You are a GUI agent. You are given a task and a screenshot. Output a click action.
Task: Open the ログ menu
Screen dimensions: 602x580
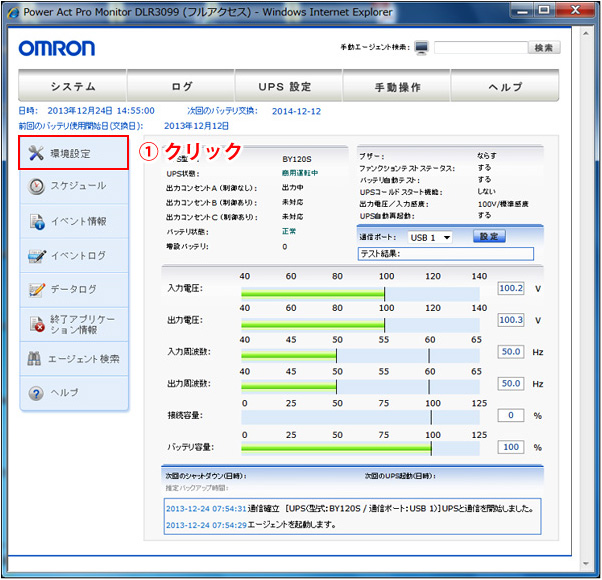point(181,87)
